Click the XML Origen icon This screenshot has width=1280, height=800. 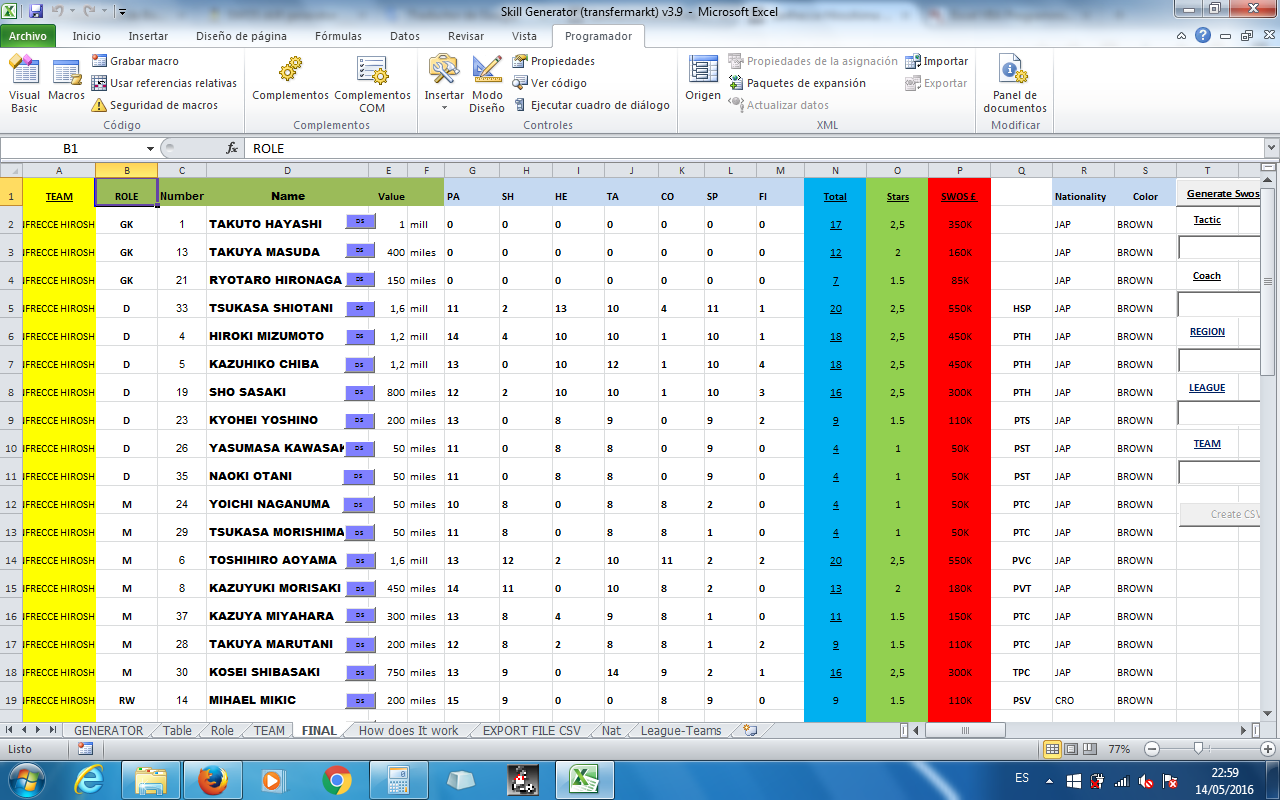point(703,80)
